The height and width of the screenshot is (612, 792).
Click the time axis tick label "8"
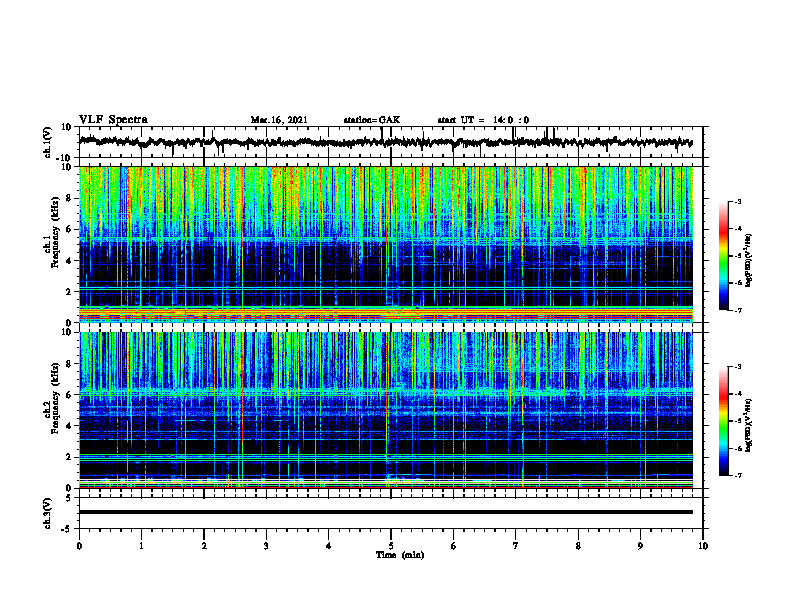578,546
